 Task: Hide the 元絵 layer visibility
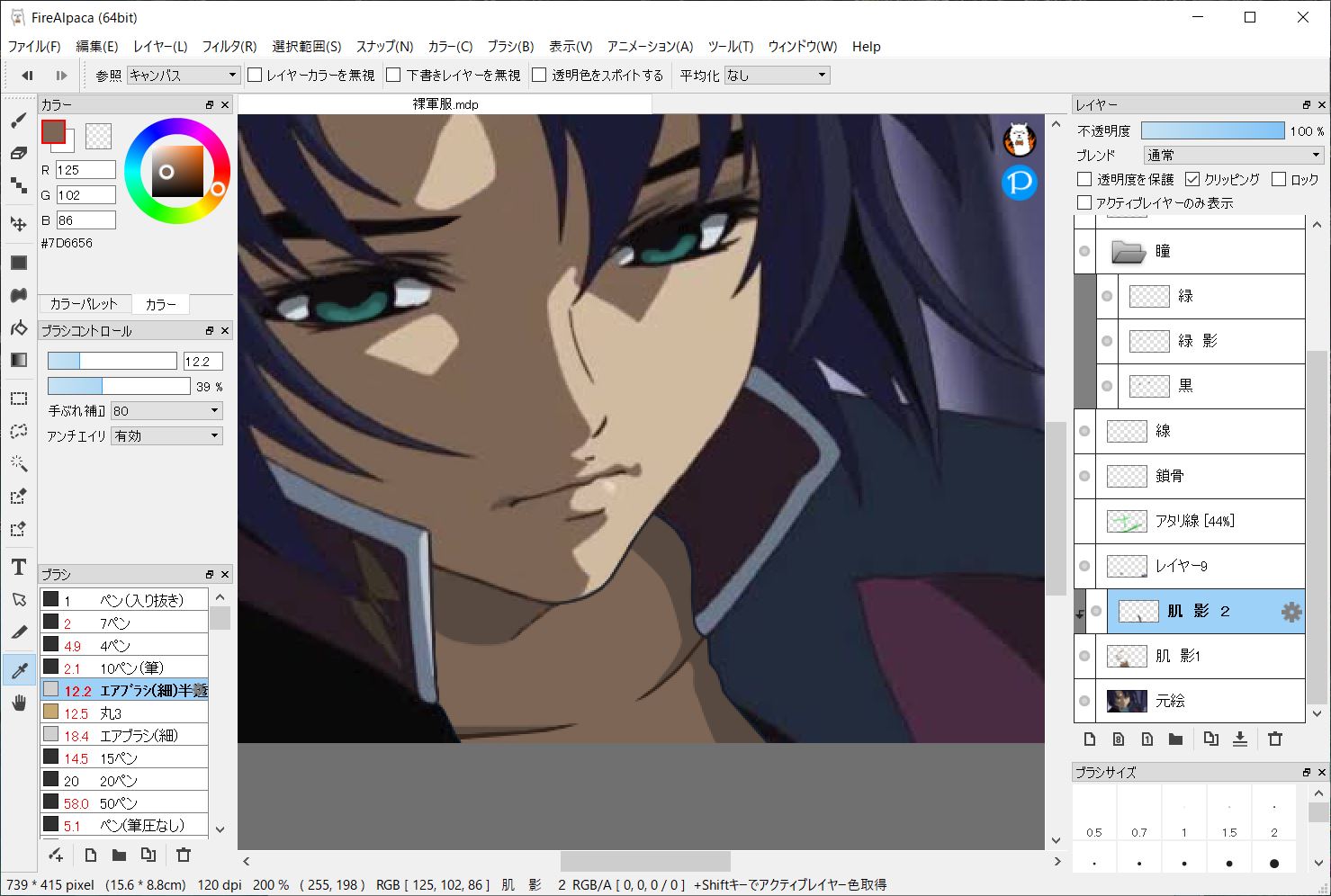click(1084, 701)
